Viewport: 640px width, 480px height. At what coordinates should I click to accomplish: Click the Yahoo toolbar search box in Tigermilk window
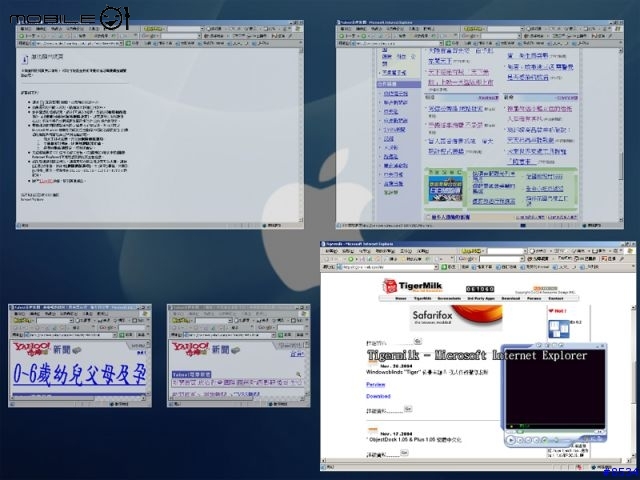coord(505,251)
